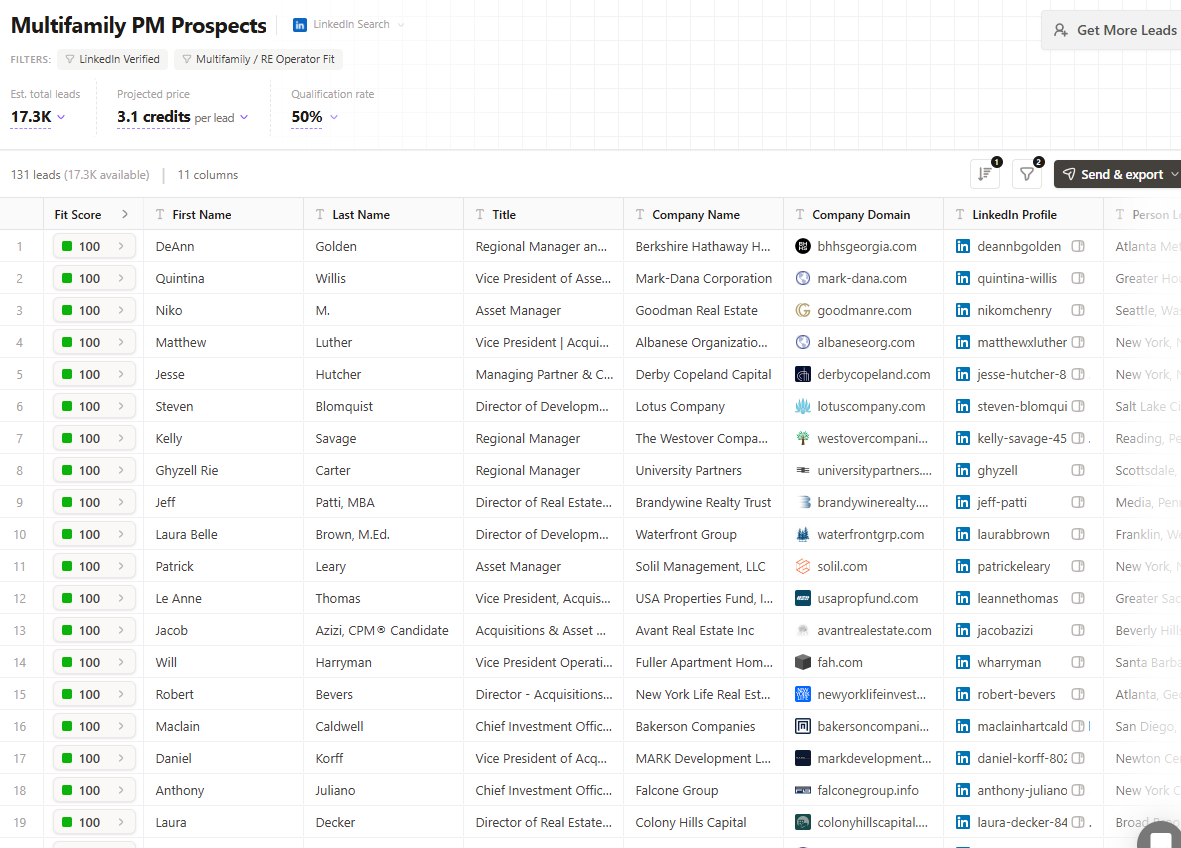This screenshot has width=1181, height=848.
Task: Click westovercompani company logo icon
Action: pyautogui.click(x=803, y=438)
